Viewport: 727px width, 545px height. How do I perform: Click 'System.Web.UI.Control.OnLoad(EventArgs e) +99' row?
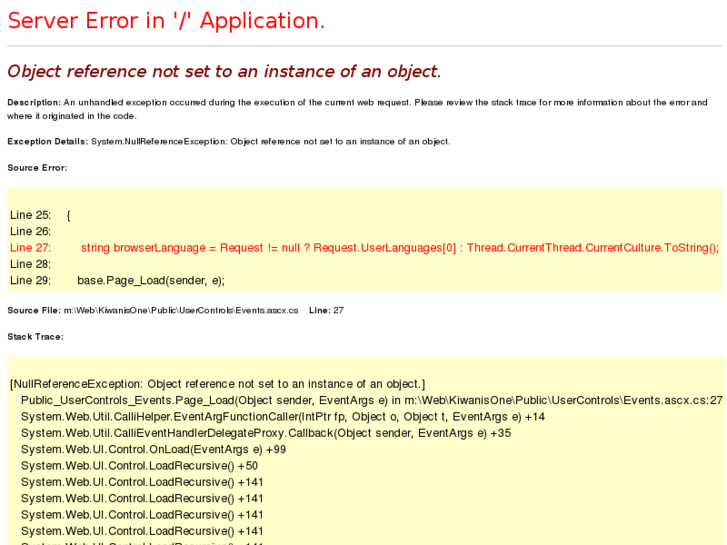[153, 449]
